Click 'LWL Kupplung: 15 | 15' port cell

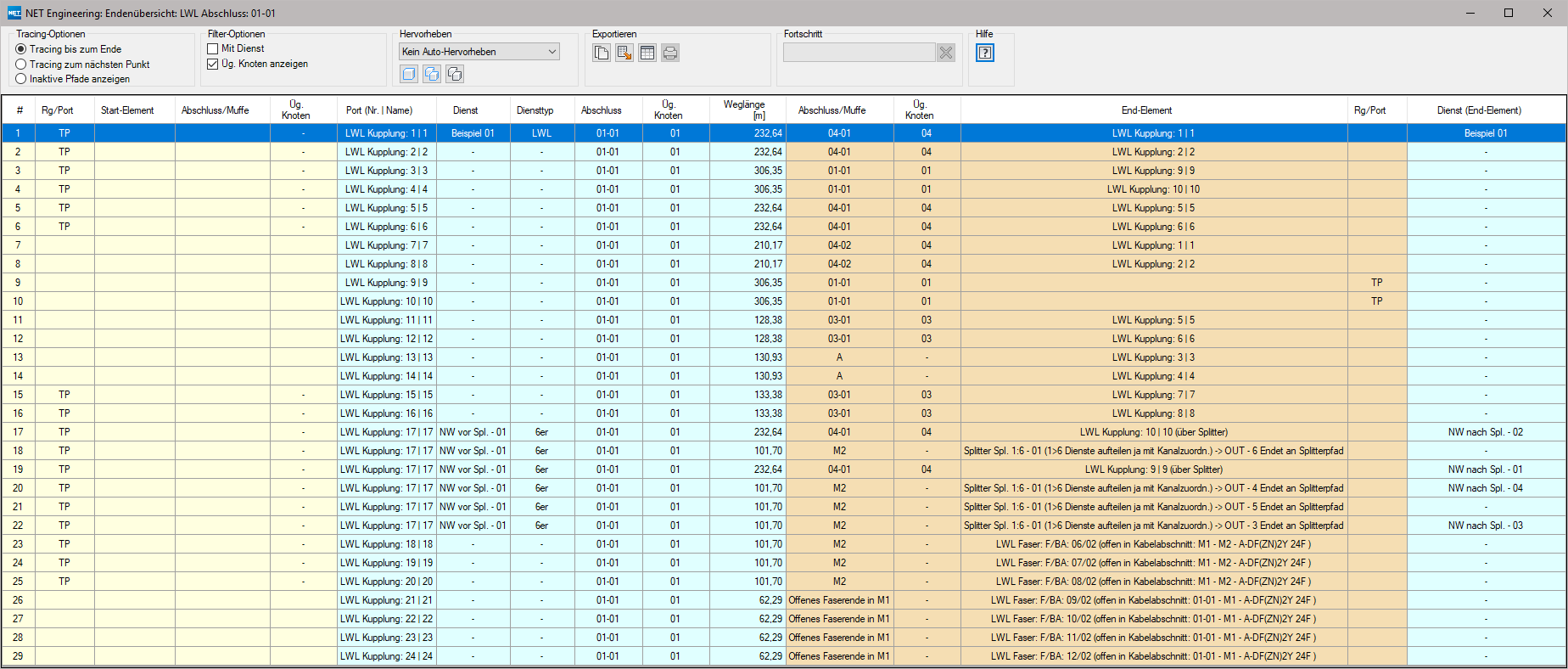tap(386, 395)
